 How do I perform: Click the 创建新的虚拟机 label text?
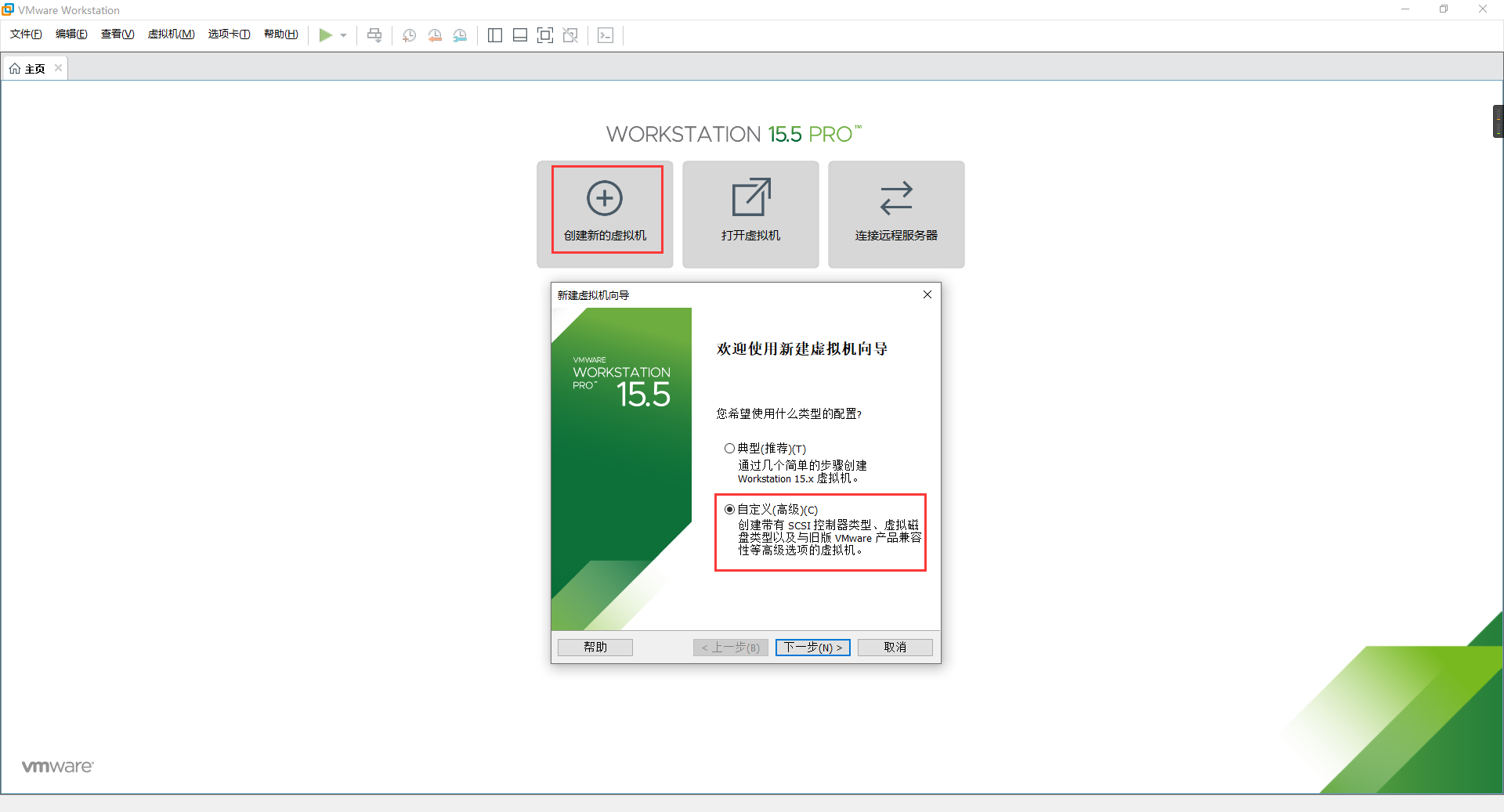(605, 236)
